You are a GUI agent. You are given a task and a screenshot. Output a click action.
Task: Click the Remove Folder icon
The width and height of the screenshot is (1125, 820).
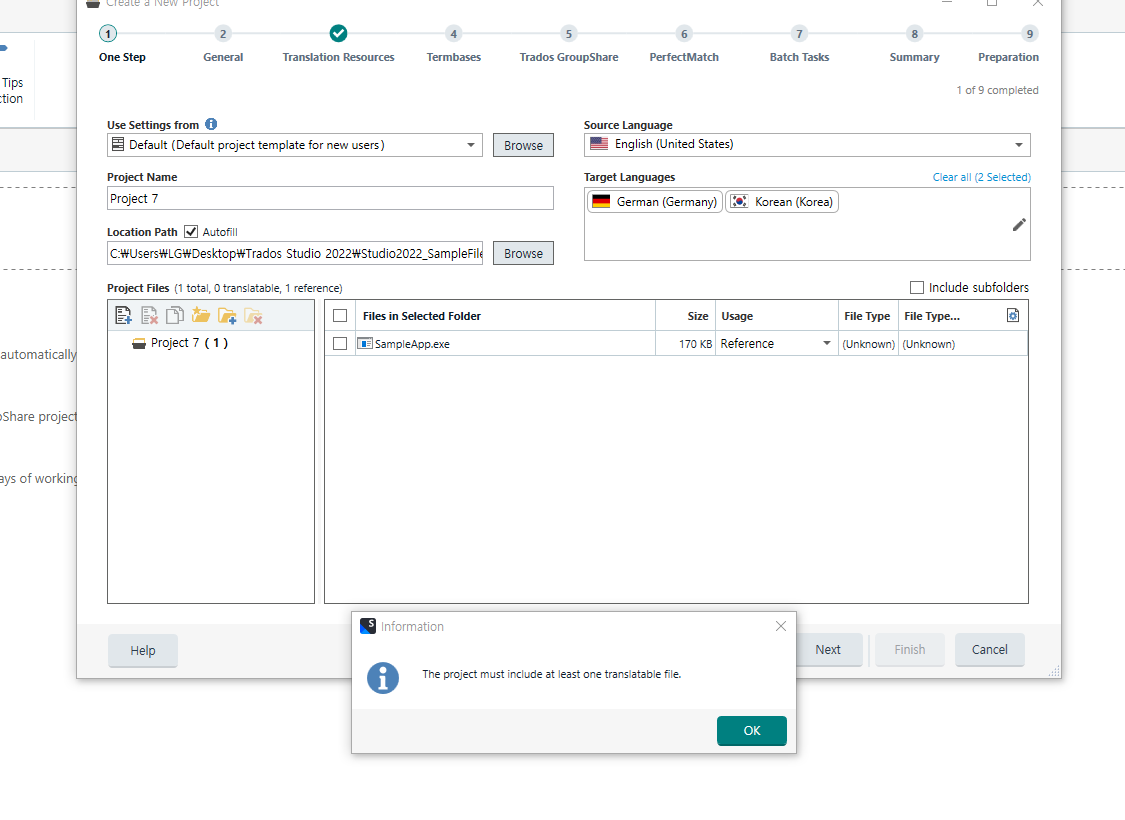[x=252, y=314]
